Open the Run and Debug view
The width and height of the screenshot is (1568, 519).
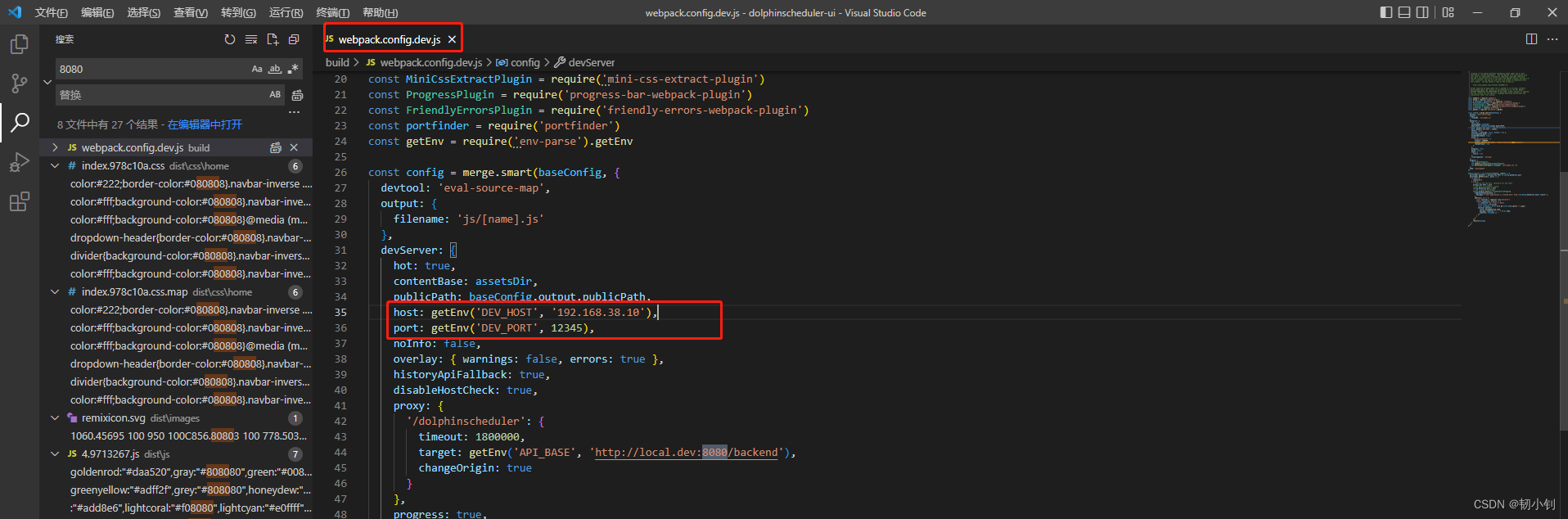pos(19,162)
